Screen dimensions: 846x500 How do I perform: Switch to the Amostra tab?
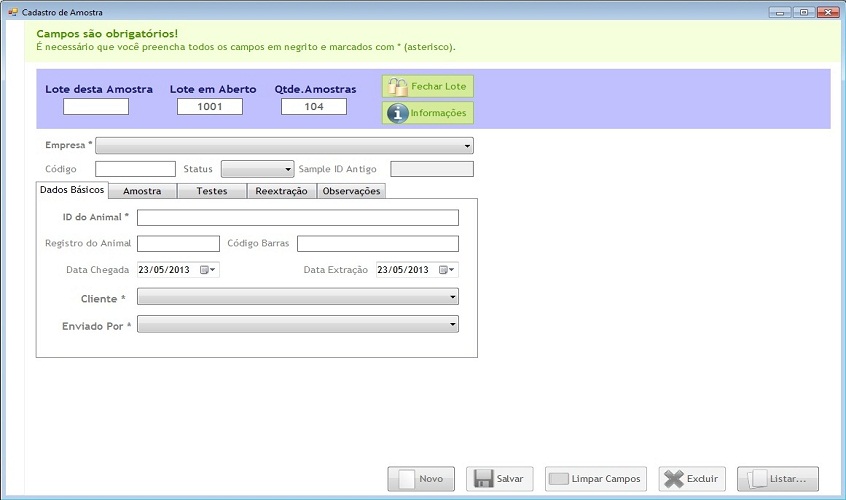click(142, 191)
